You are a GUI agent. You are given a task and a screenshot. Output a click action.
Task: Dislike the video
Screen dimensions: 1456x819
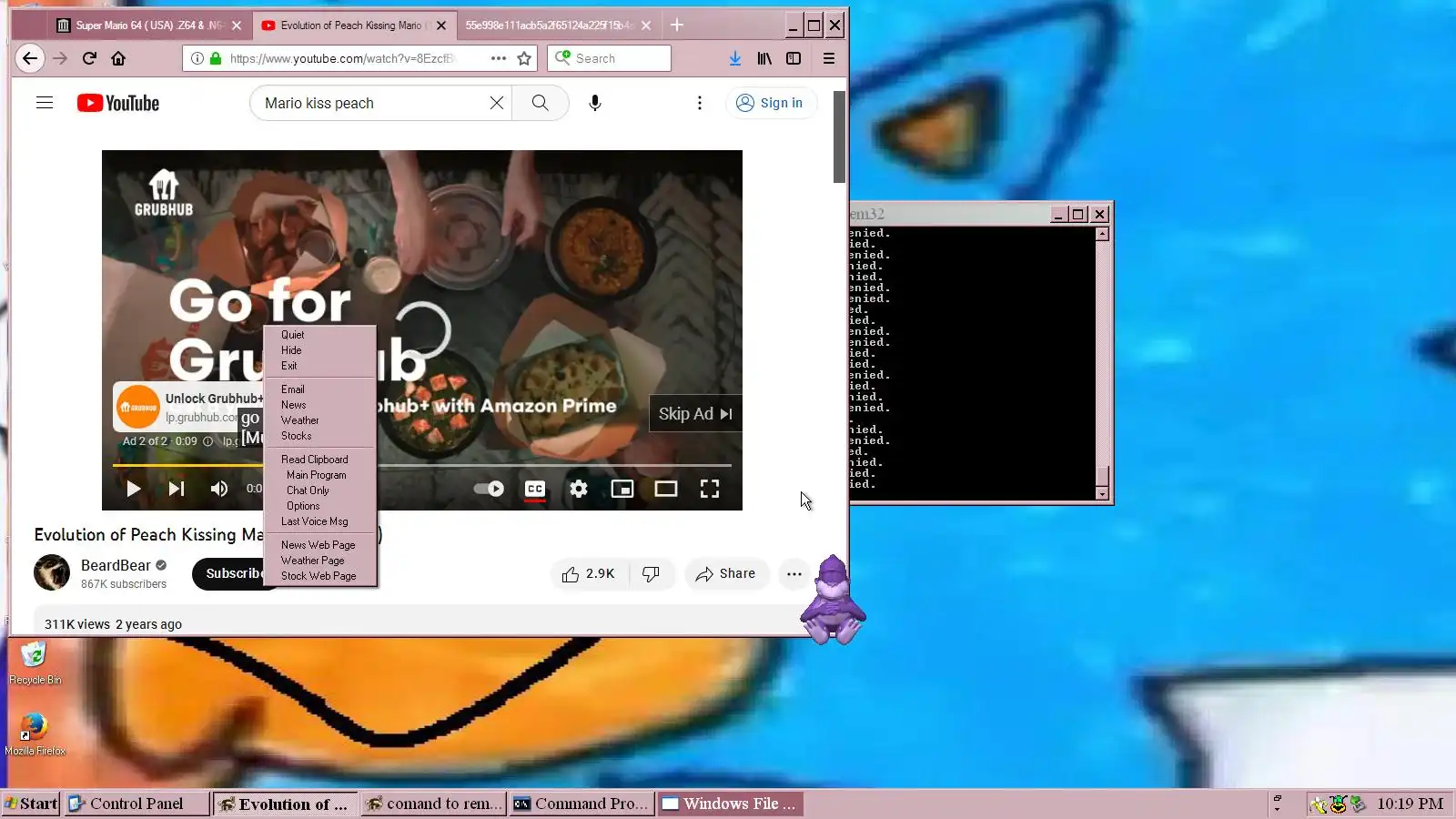(x=652, y=574)
